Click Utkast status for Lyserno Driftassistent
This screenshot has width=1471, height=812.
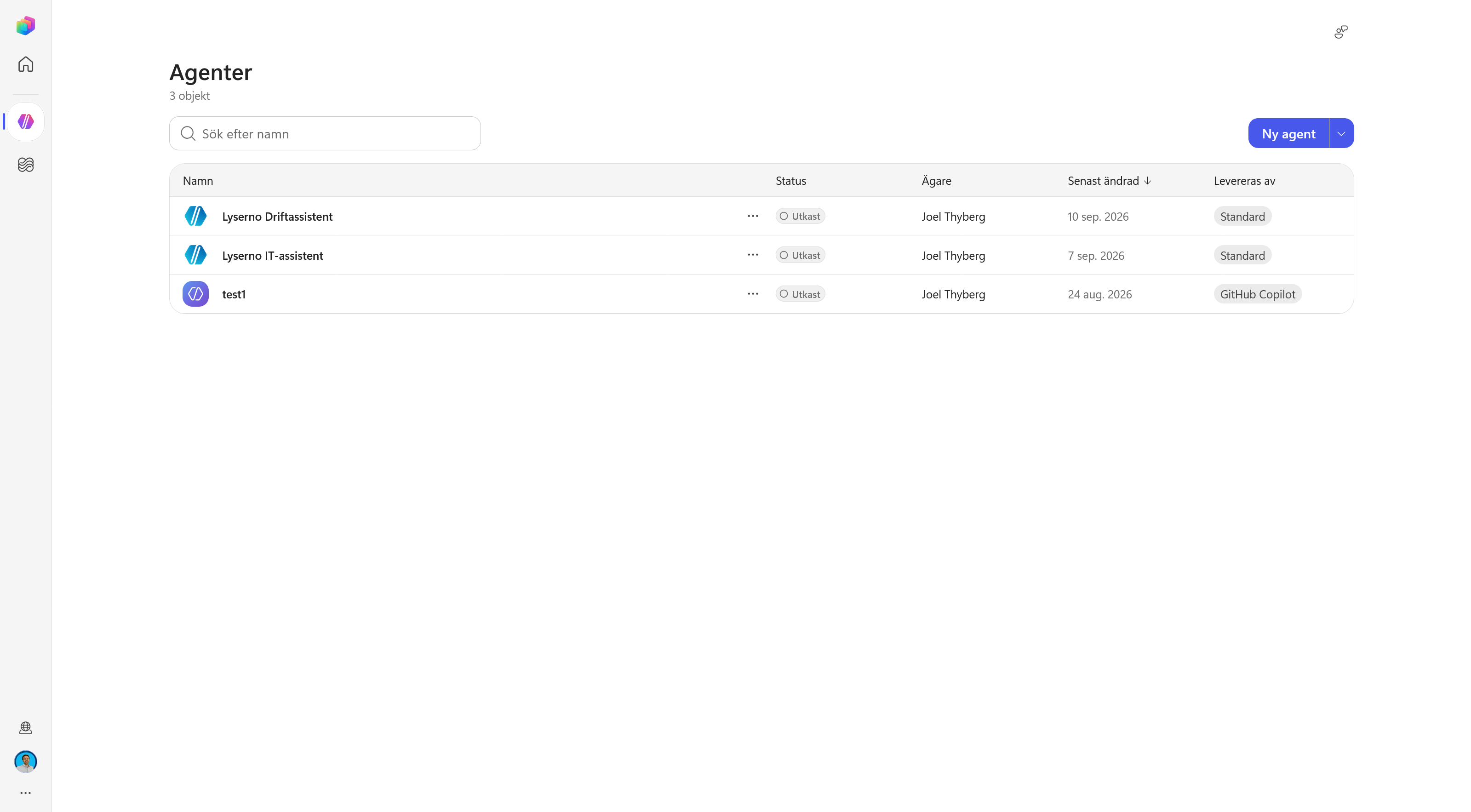800,216
